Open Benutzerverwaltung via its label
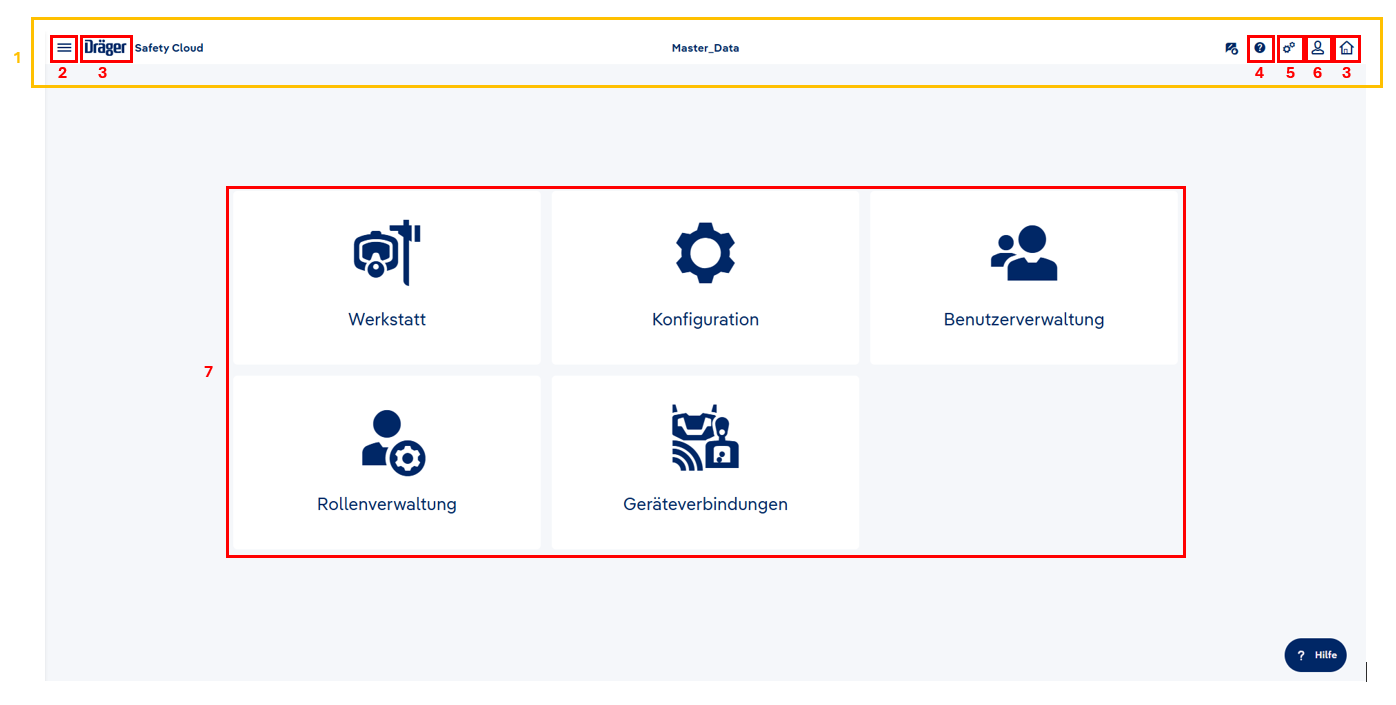The height and width of the screenshot is (705, 1396). (1024, 320)
